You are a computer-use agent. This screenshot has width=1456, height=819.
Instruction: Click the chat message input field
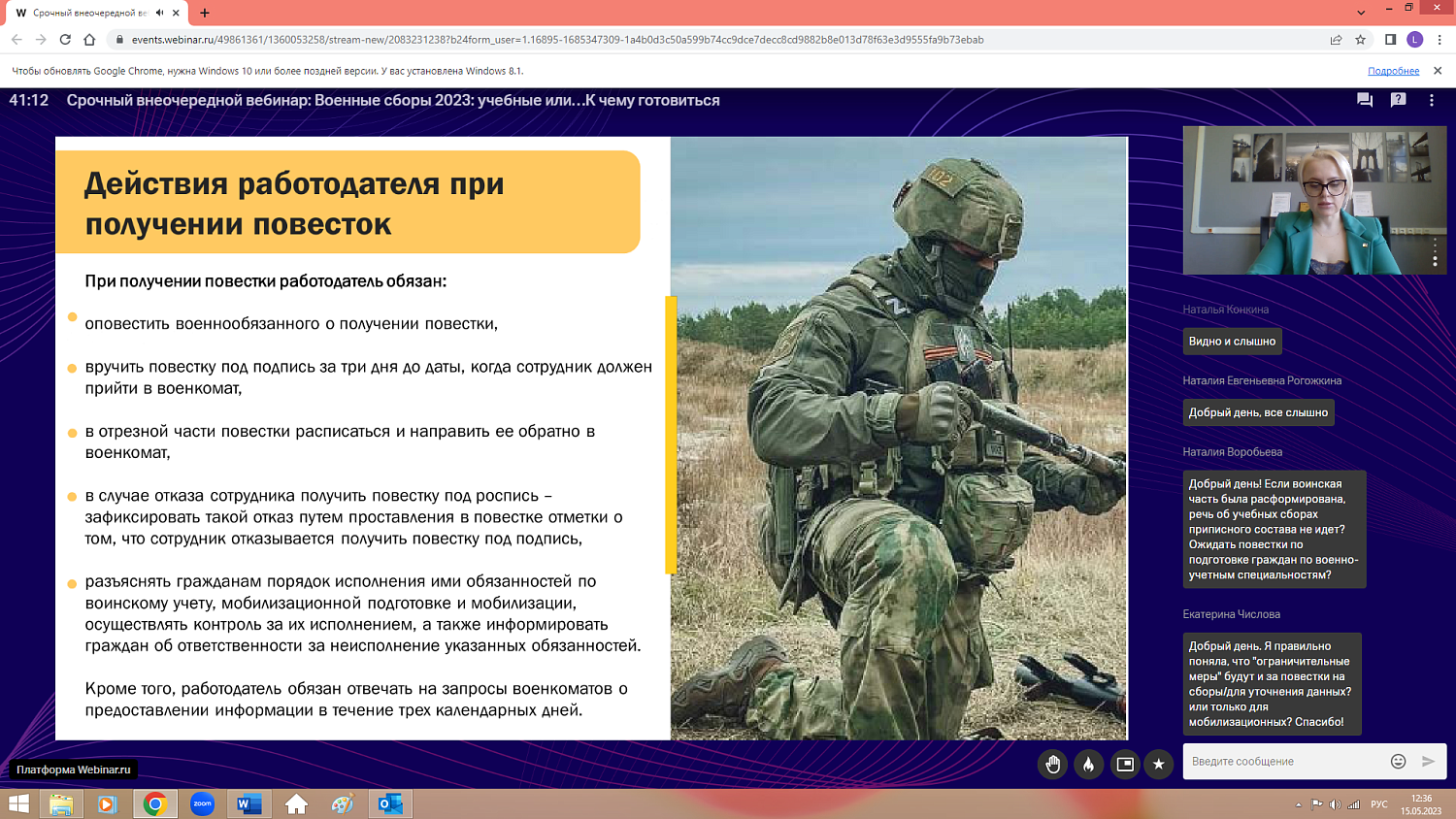[1283, 762]
